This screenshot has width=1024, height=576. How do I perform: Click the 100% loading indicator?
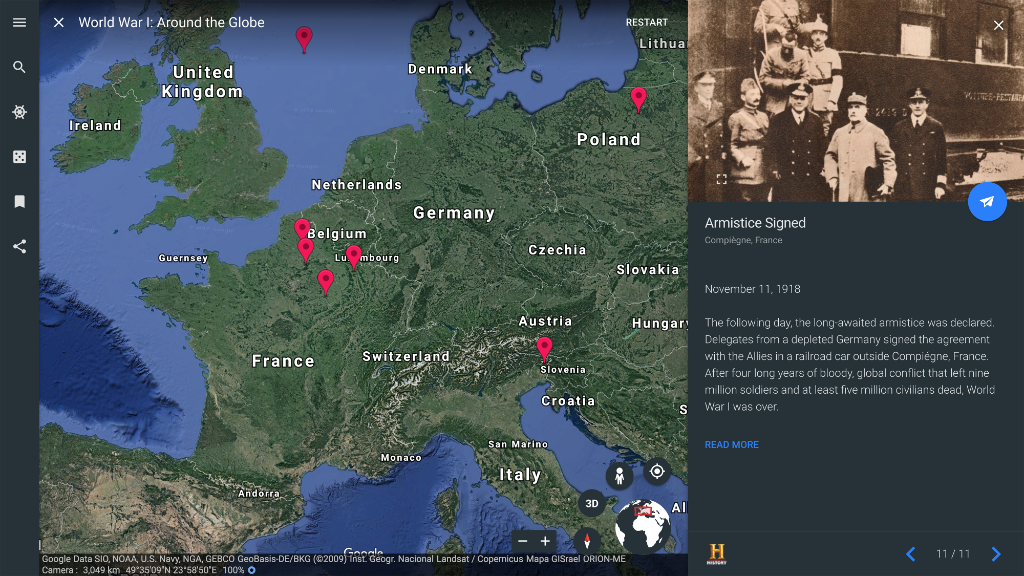(x=239, y=570)
